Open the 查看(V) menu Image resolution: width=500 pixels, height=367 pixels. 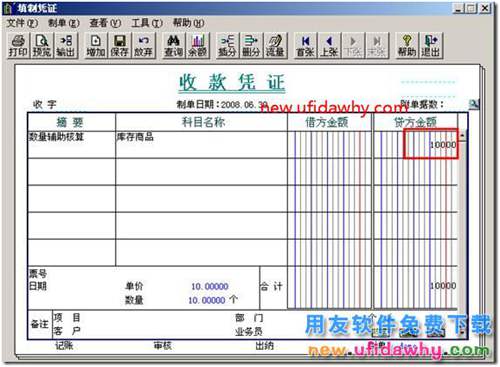click(105, 23)
